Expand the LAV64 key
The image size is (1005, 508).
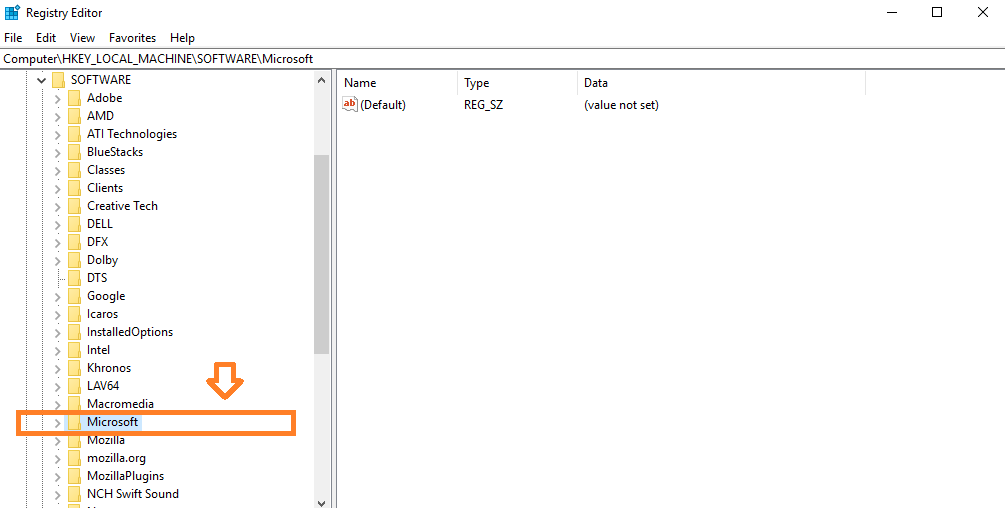[58, 386]
